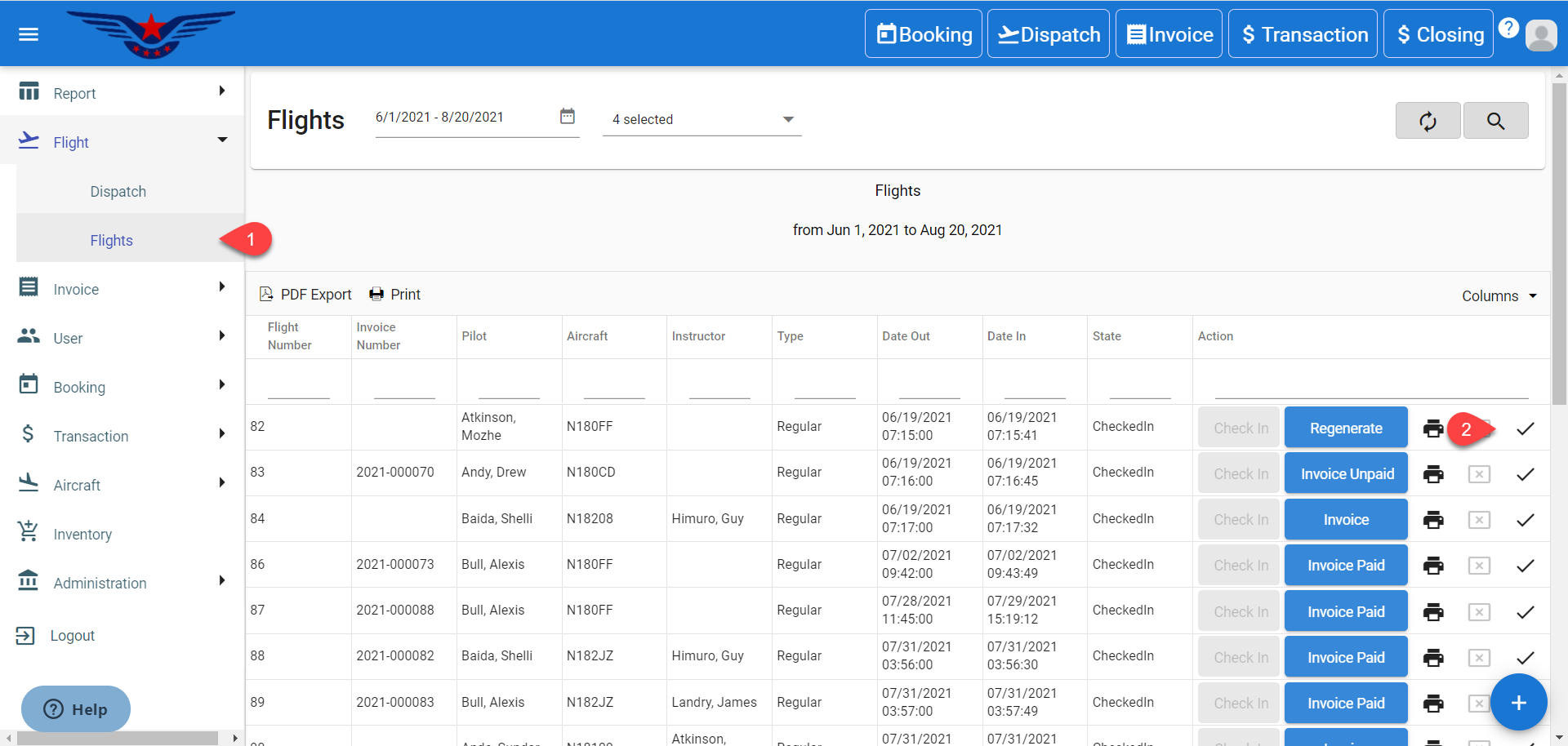
Task: Open the date range calendar icon
Action: pos(567,117)
